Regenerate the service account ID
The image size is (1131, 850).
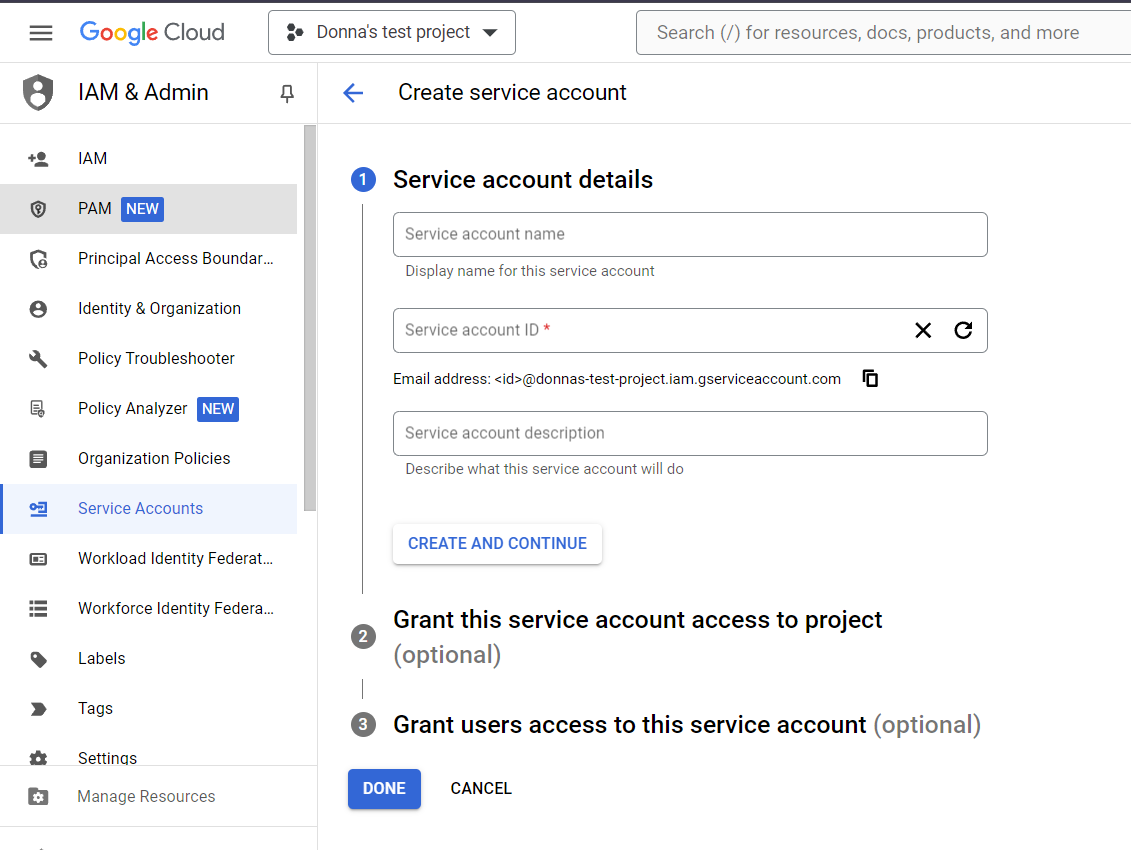964,330
